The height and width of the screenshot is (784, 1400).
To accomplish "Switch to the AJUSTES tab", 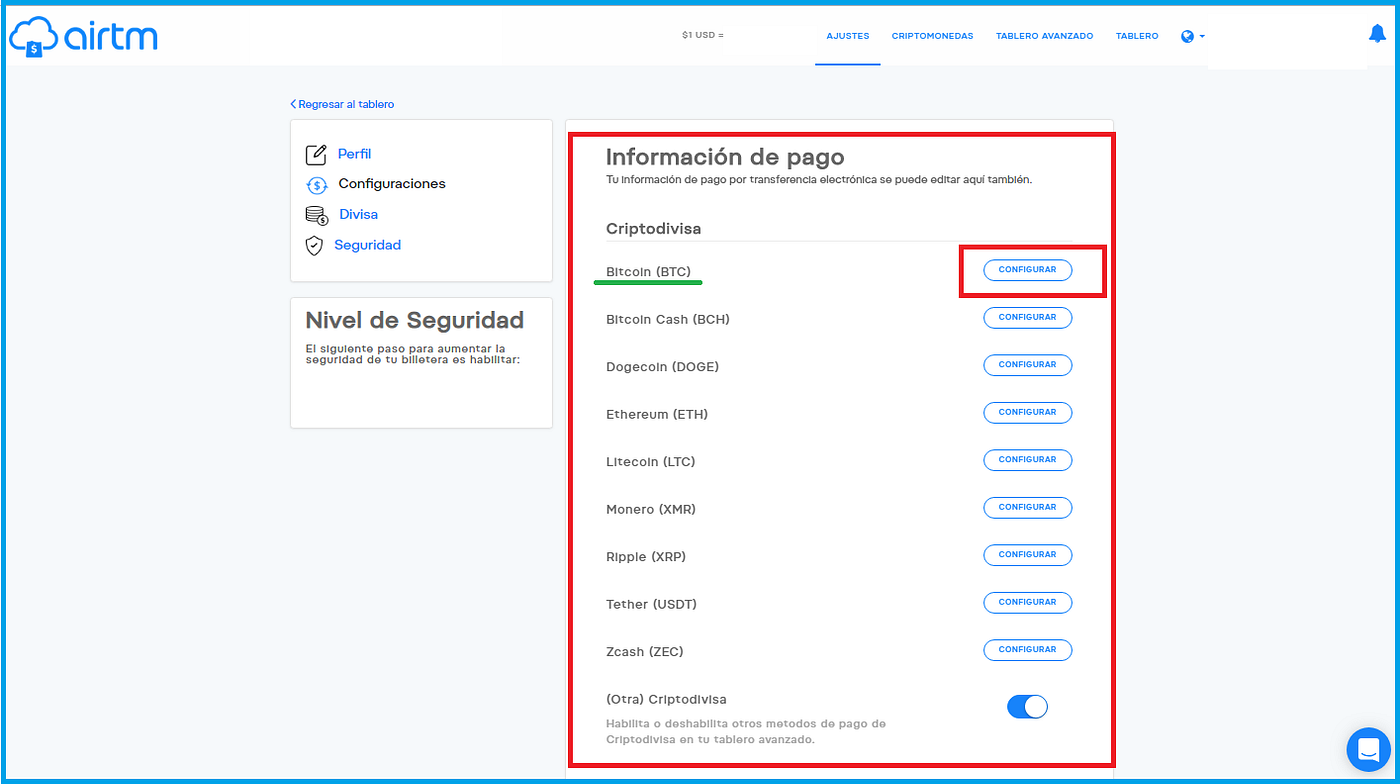I will 847,35.
